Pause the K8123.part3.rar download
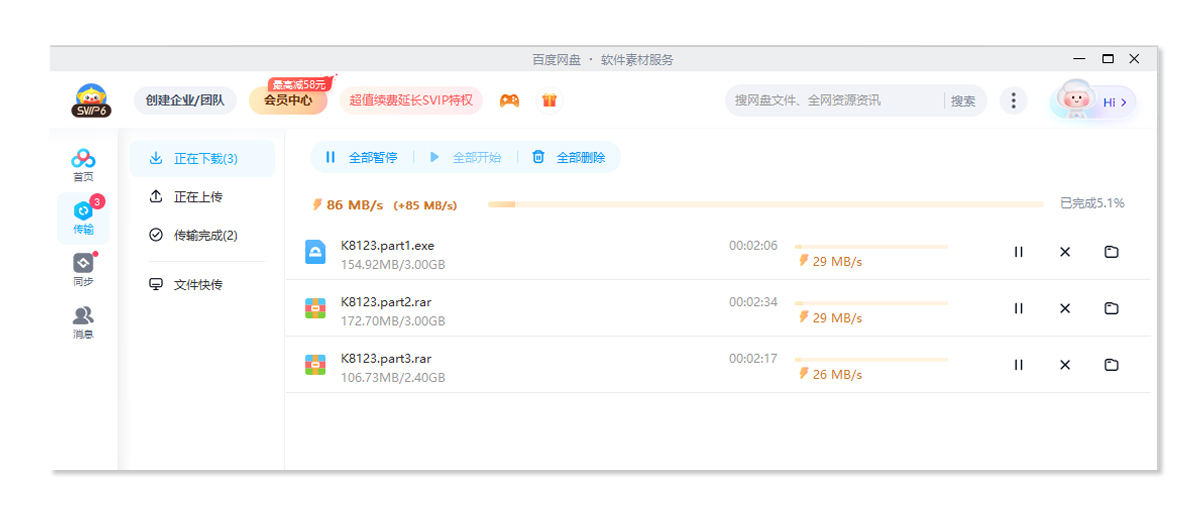 tap(1018, 365)
